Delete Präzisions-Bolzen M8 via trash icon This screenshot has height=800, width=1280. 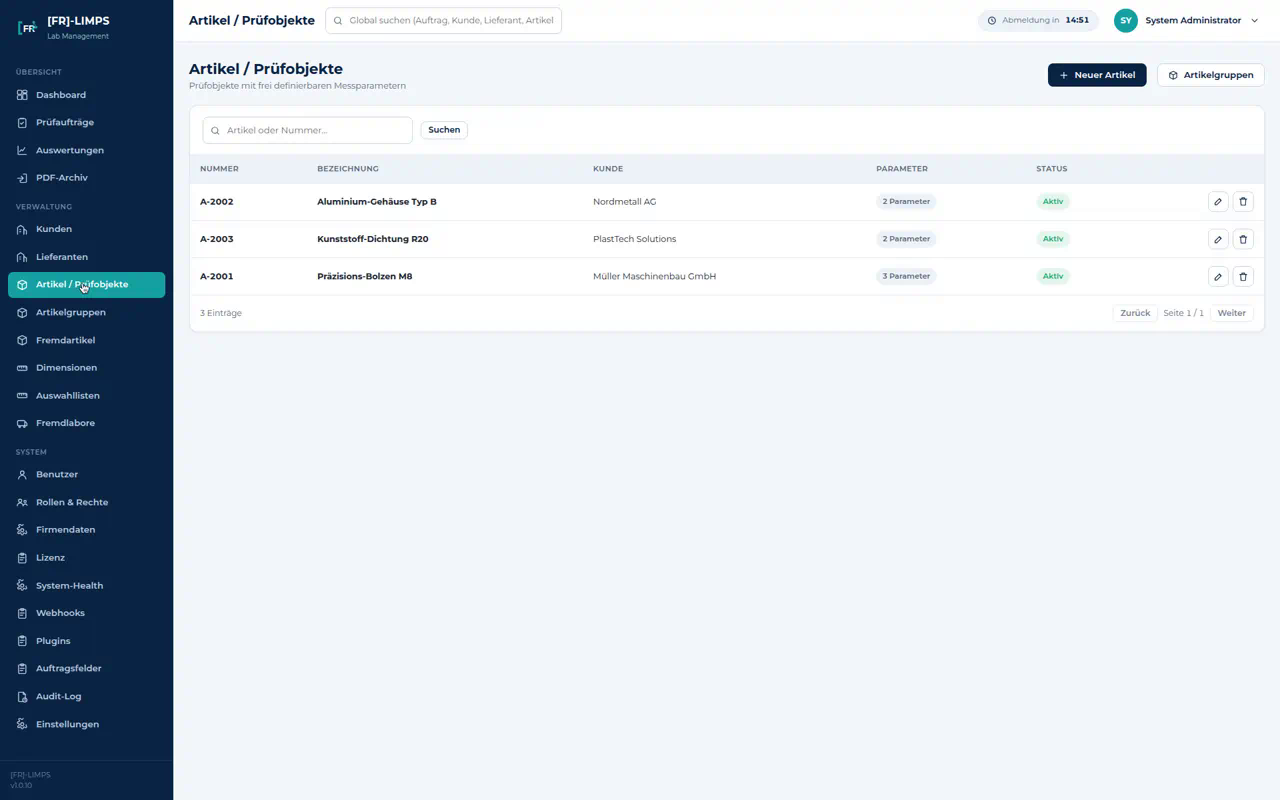pos(1243,276)
